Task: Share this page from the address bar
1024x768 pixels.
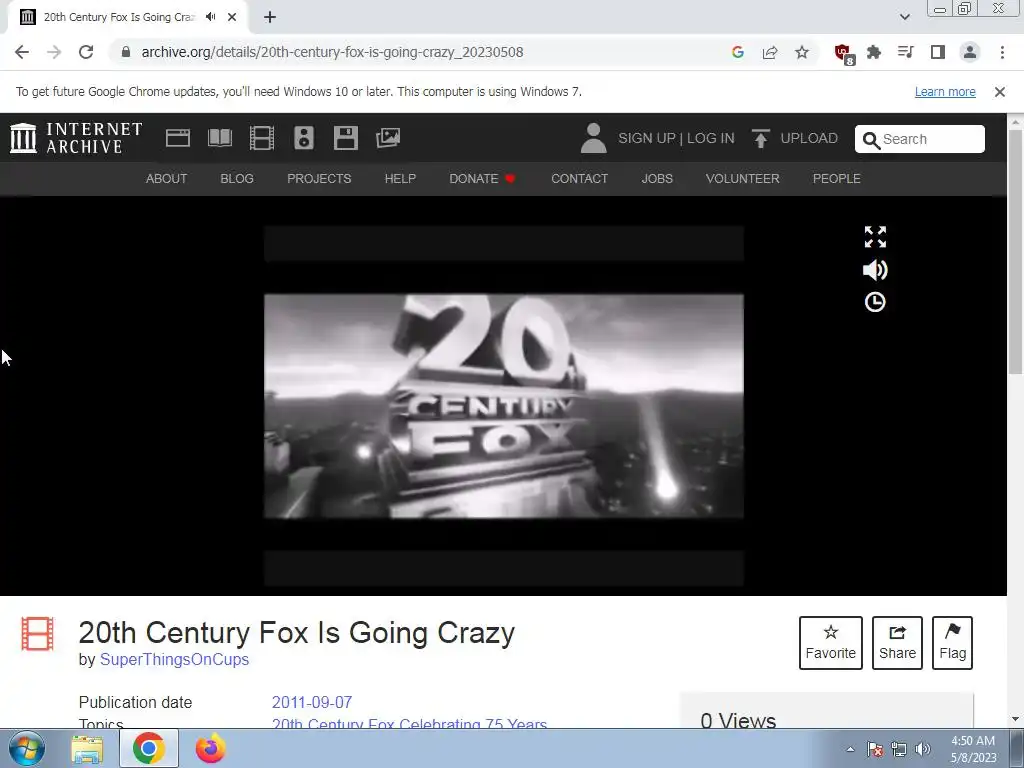Action: pyautogui.click(x=770, y=52)
